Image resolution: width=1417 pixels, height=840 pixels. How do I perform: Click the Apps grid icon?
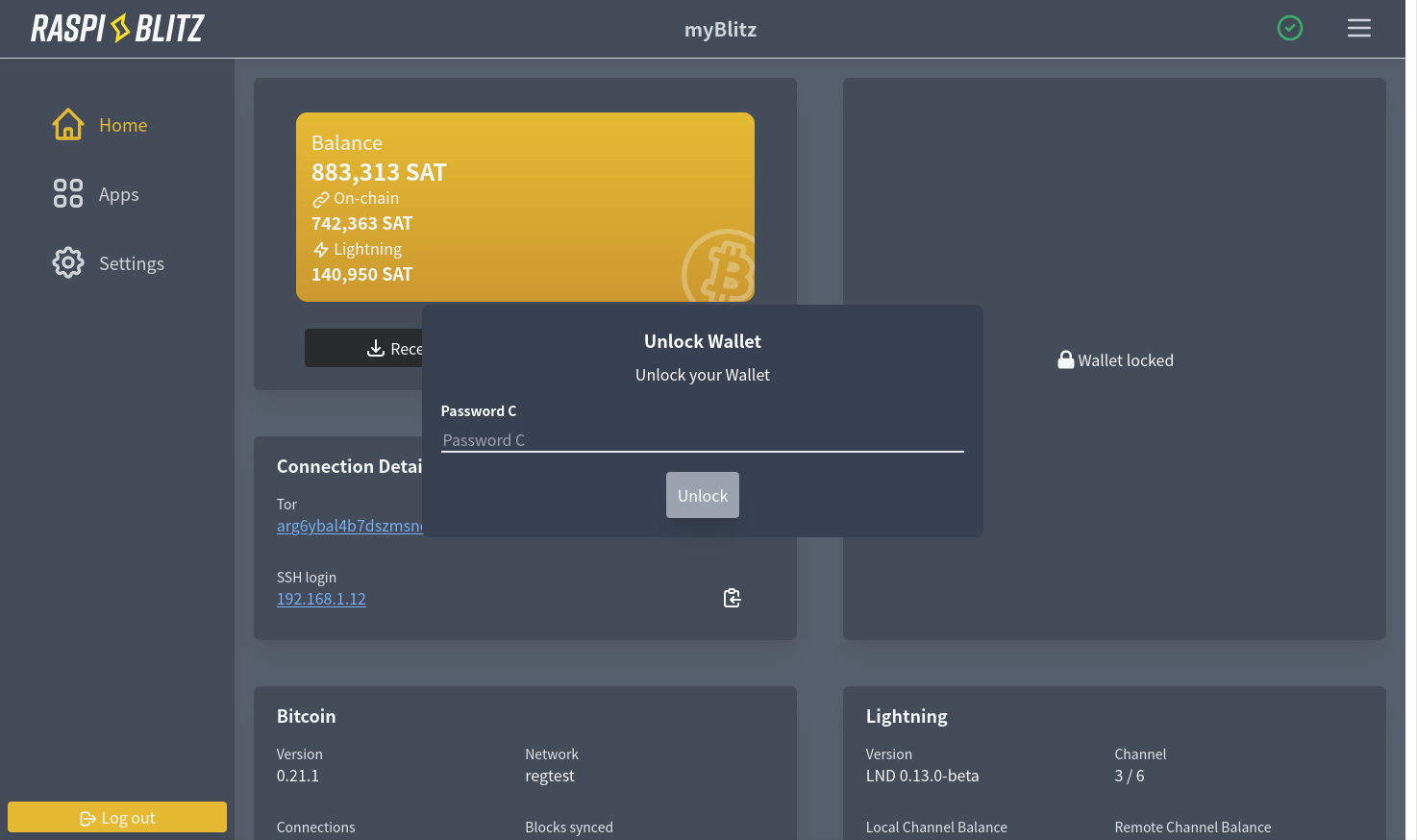click(x=68, y=193)
